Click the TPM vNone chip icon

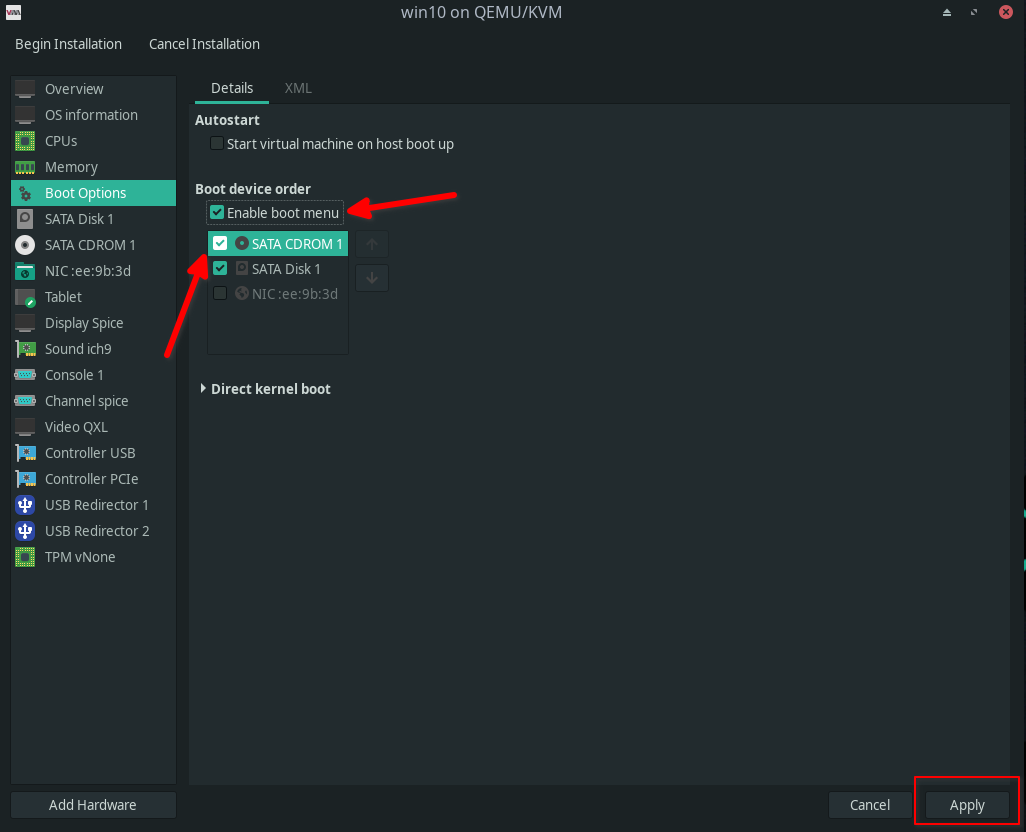25,557
